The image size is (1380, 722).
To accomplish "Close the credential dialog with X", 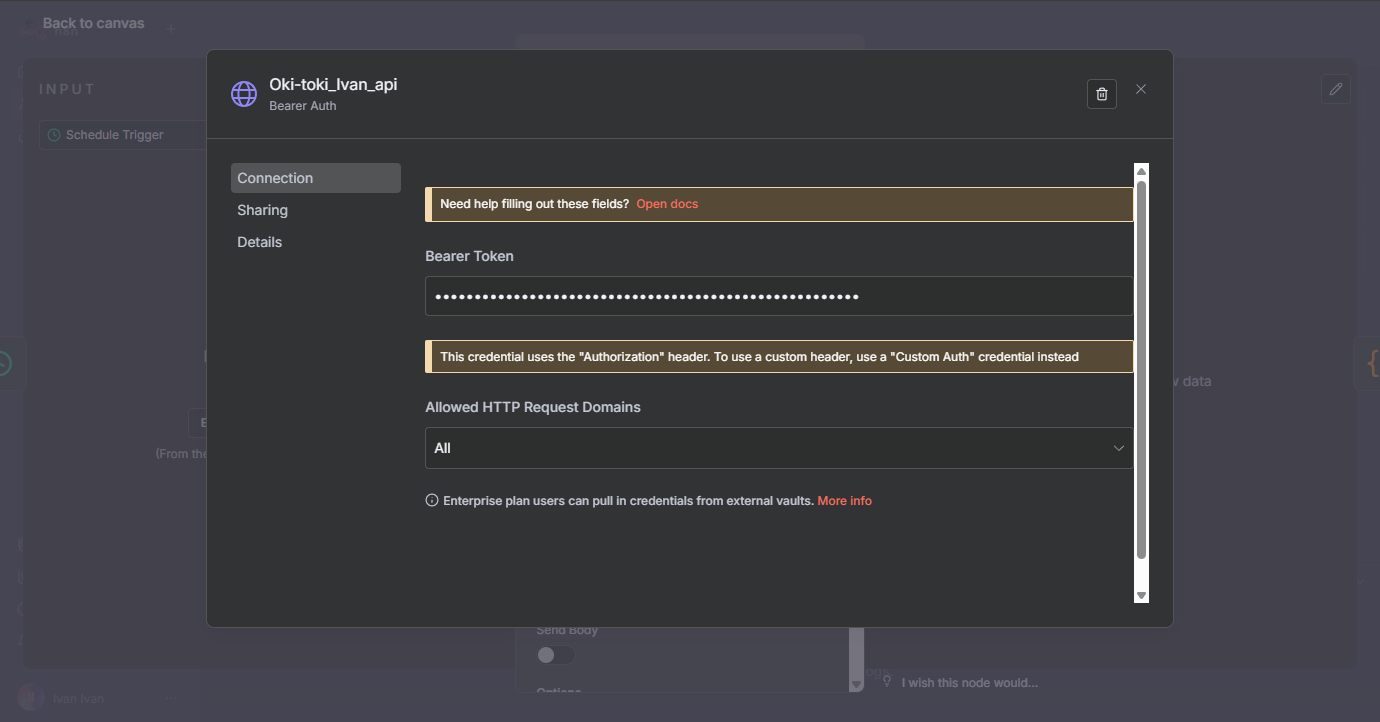I will pos(1141,89).
